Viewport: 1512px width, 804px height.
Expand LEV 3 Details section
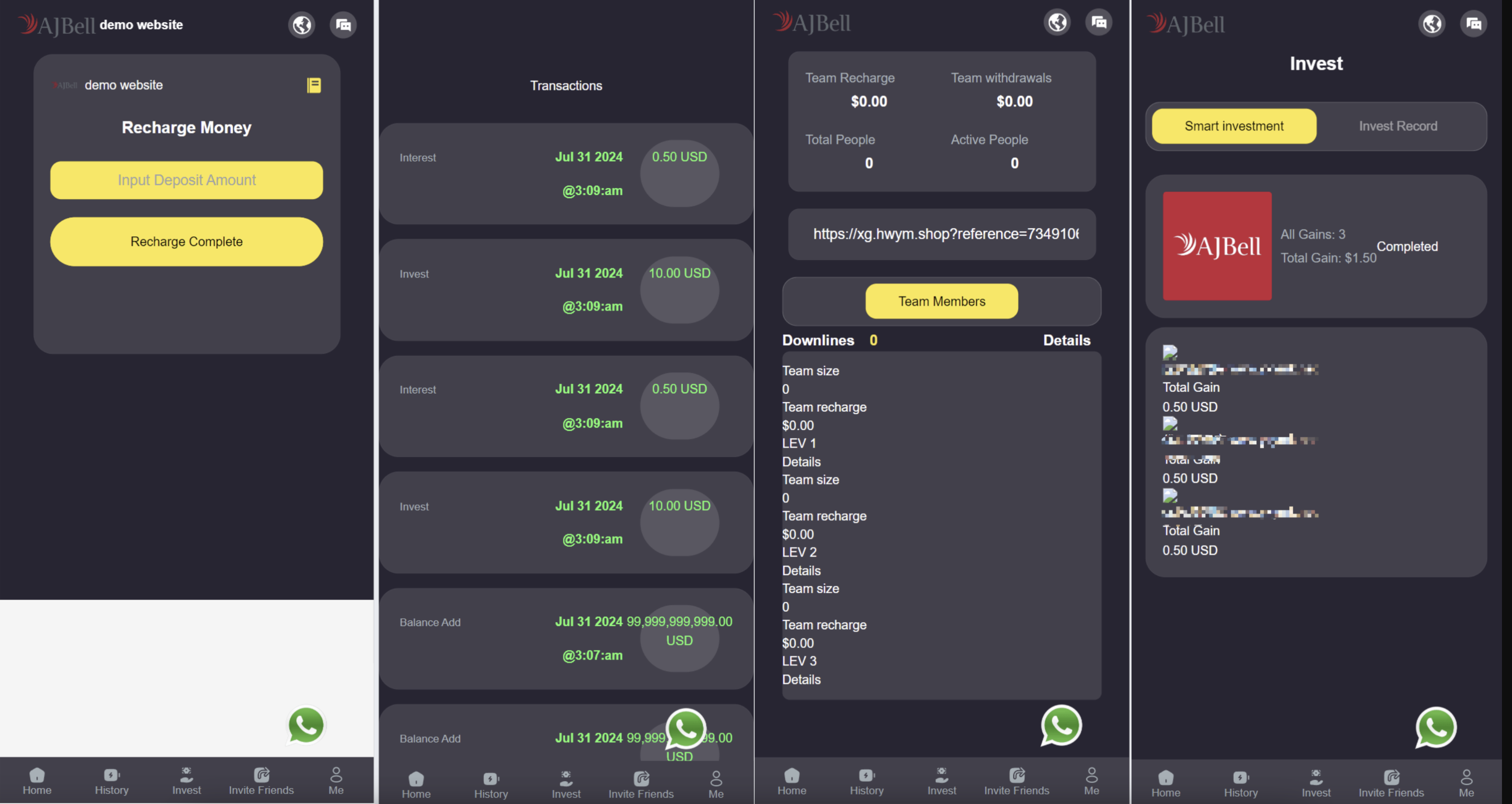[x=801, y=679]
